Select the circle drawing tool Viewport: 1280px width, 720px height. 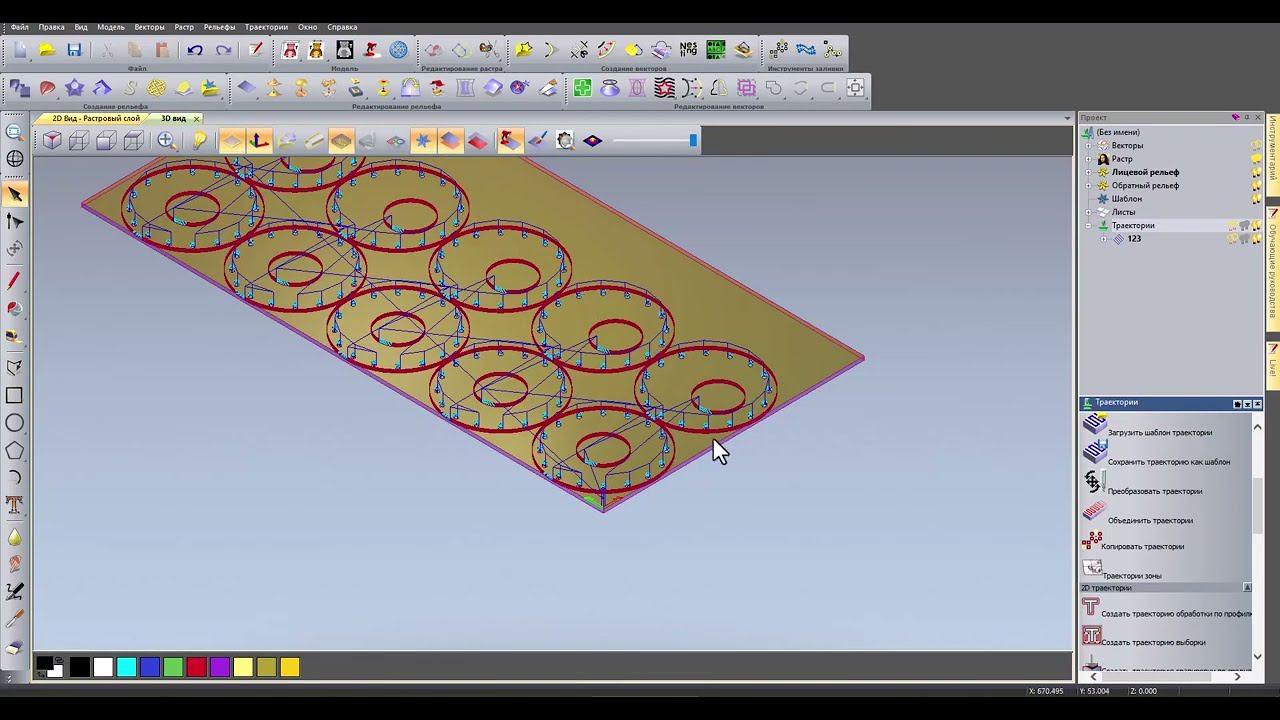pyautogui.click(x=15, y=423)
